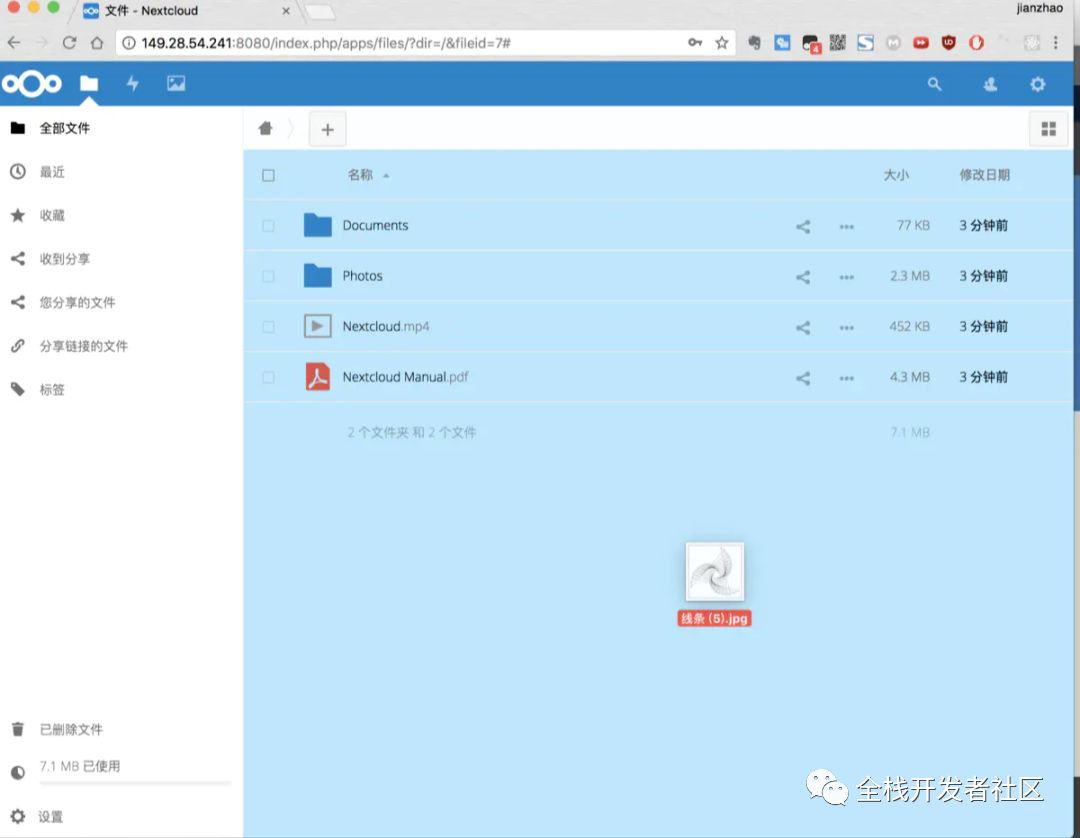Go to home folder breadcrumb icon
The width and height of the screenshot is (1080, 838).
pos(265,128)
